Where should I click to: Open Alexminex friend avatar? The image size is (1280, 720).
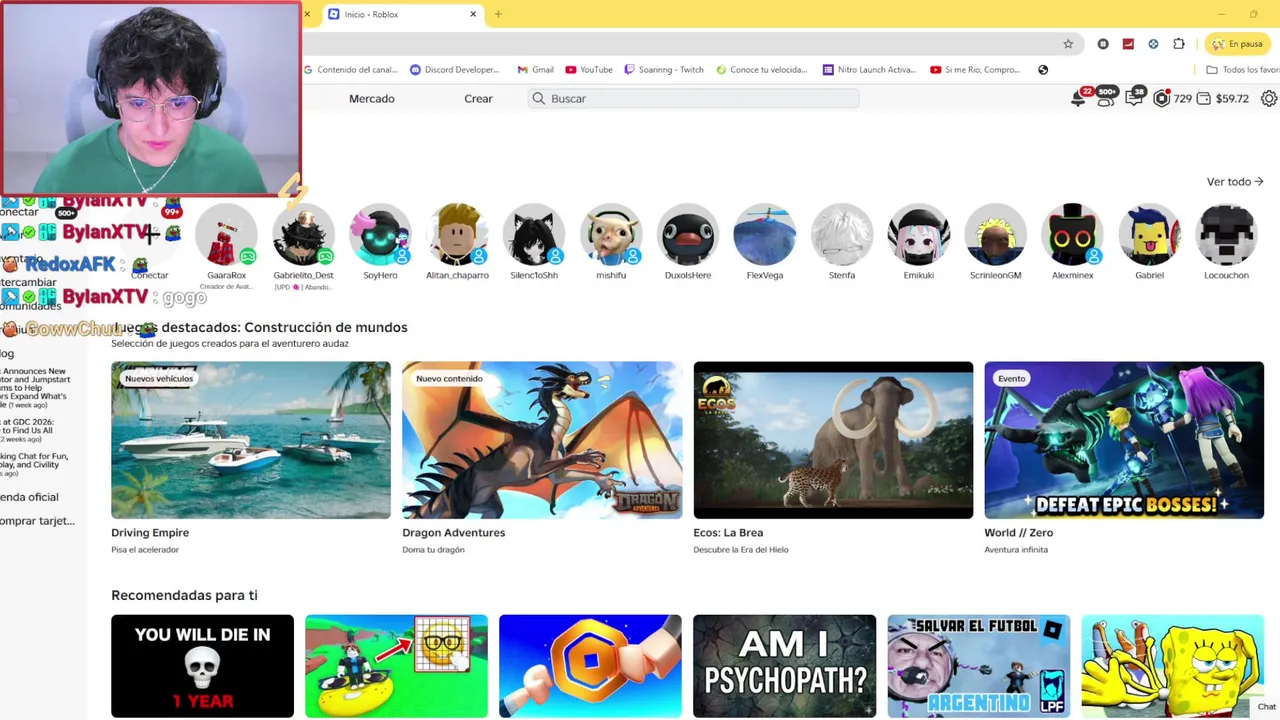pyautogui.click(x=1072, y=235)
